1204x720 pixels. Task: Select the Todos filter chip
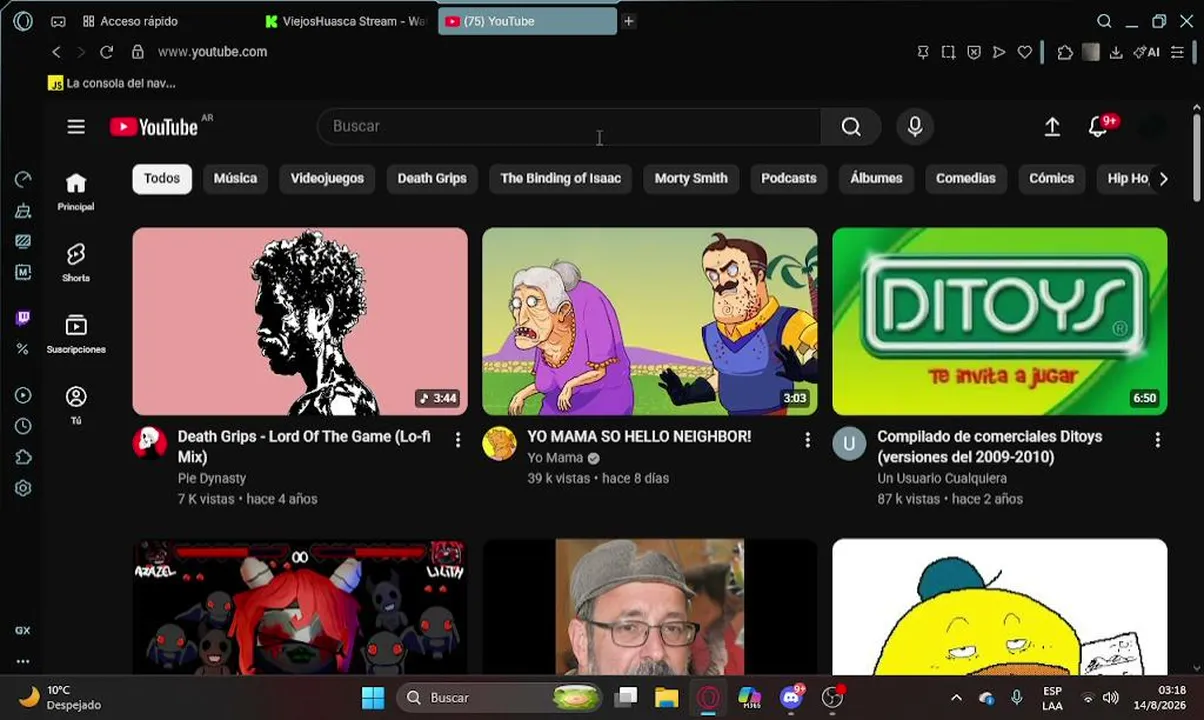tap(162, 179)
